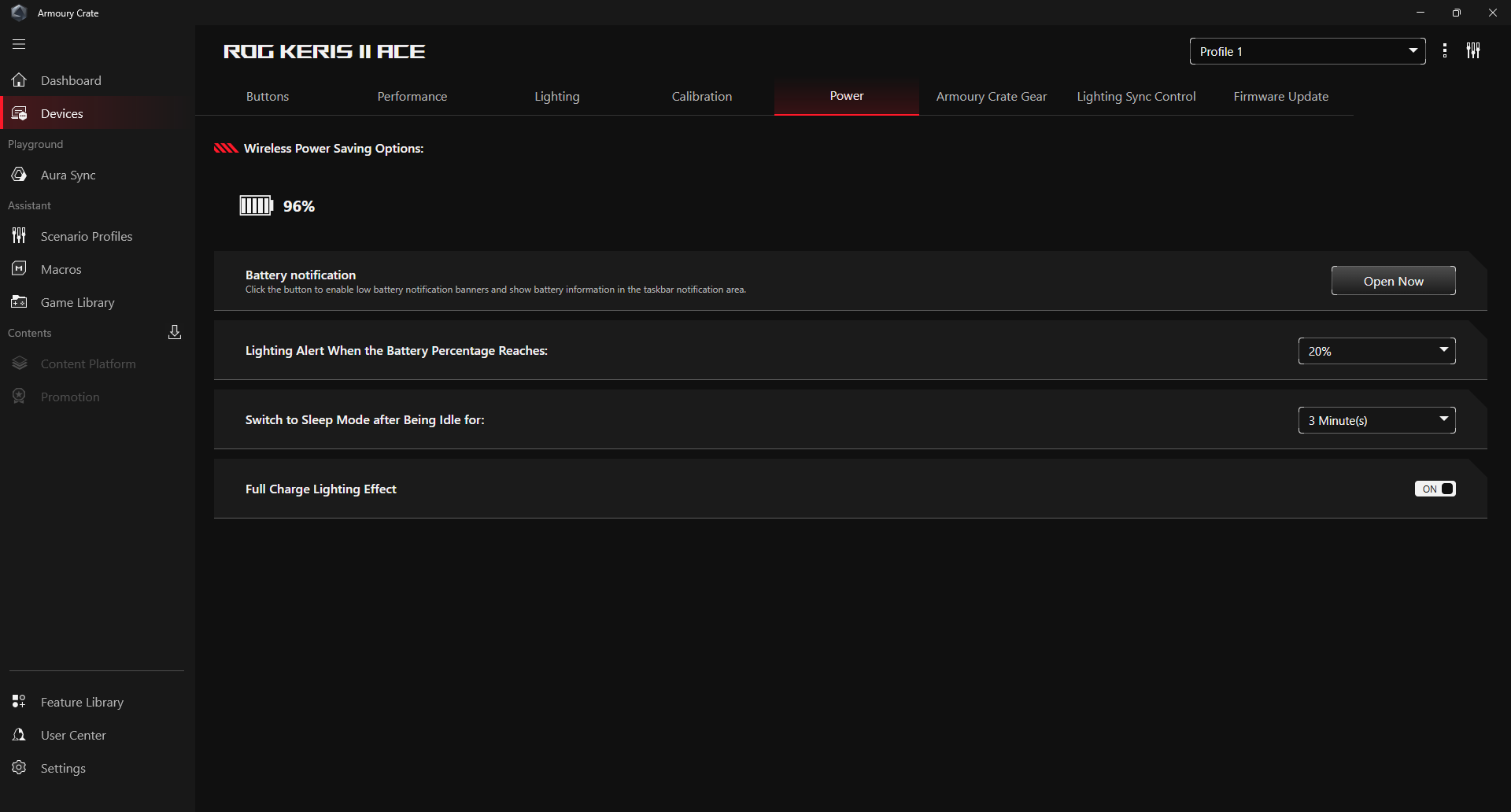Restore down the Armoury Crate window

[x=1457, y=13]
